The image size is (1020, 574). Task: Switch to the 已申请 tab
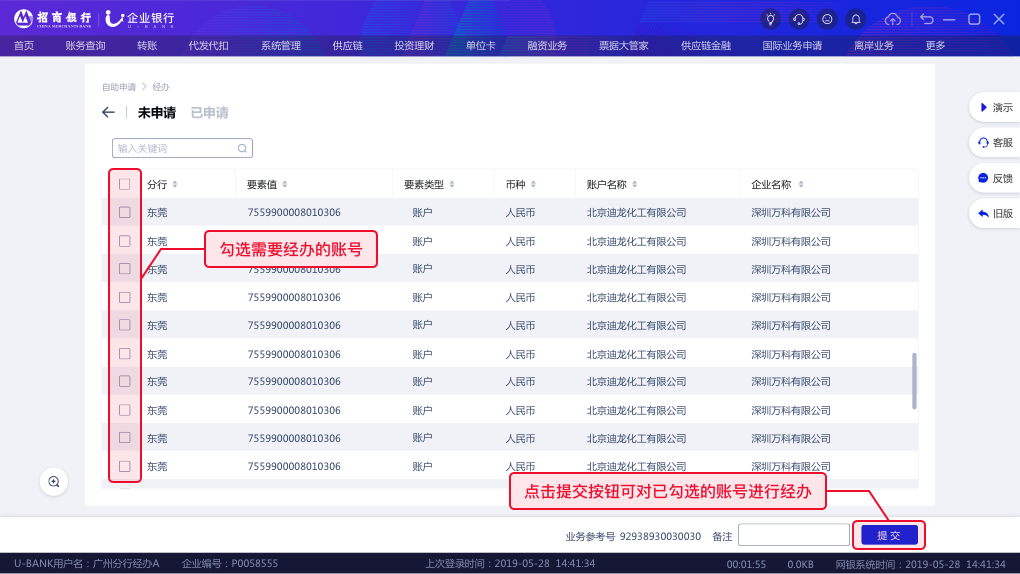coord(209,113)
